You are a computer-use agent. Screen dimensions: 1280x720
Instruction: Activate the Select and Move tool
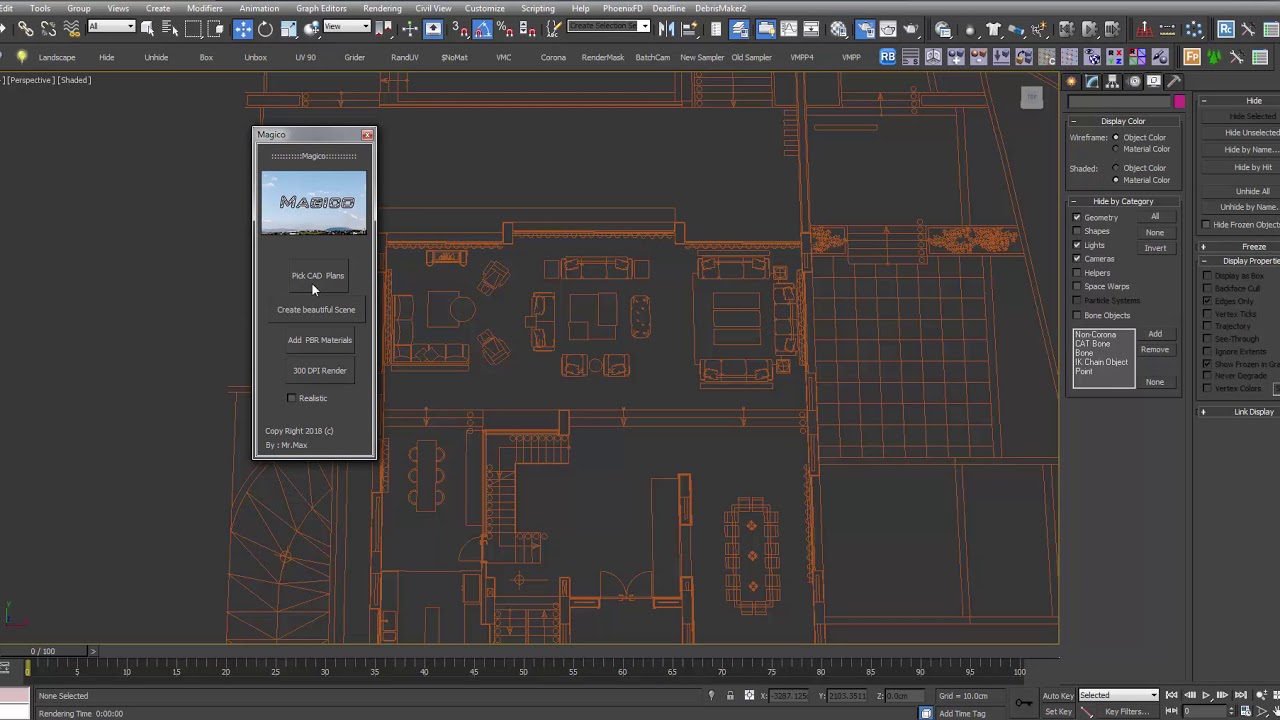(x=243, y=29)
